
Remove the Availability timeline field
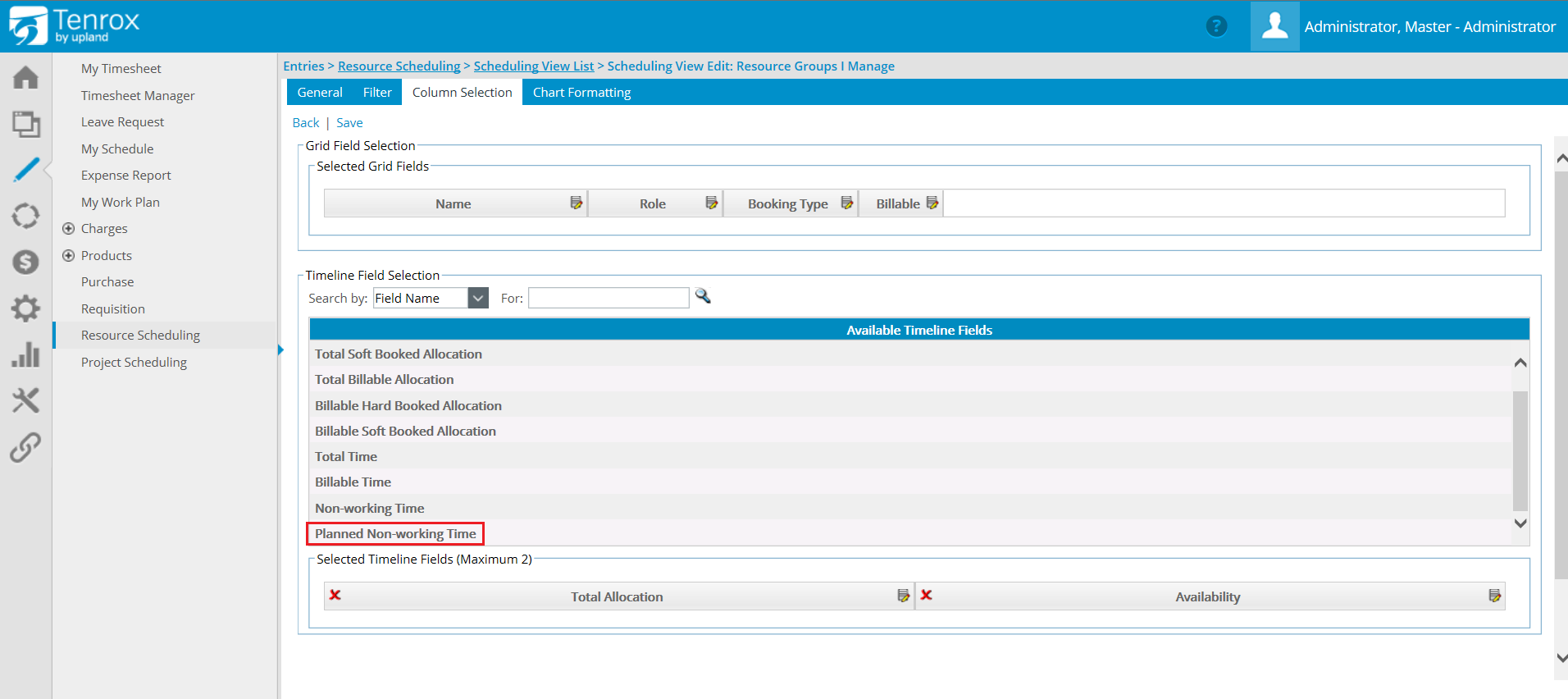click(x=926, y=595)
